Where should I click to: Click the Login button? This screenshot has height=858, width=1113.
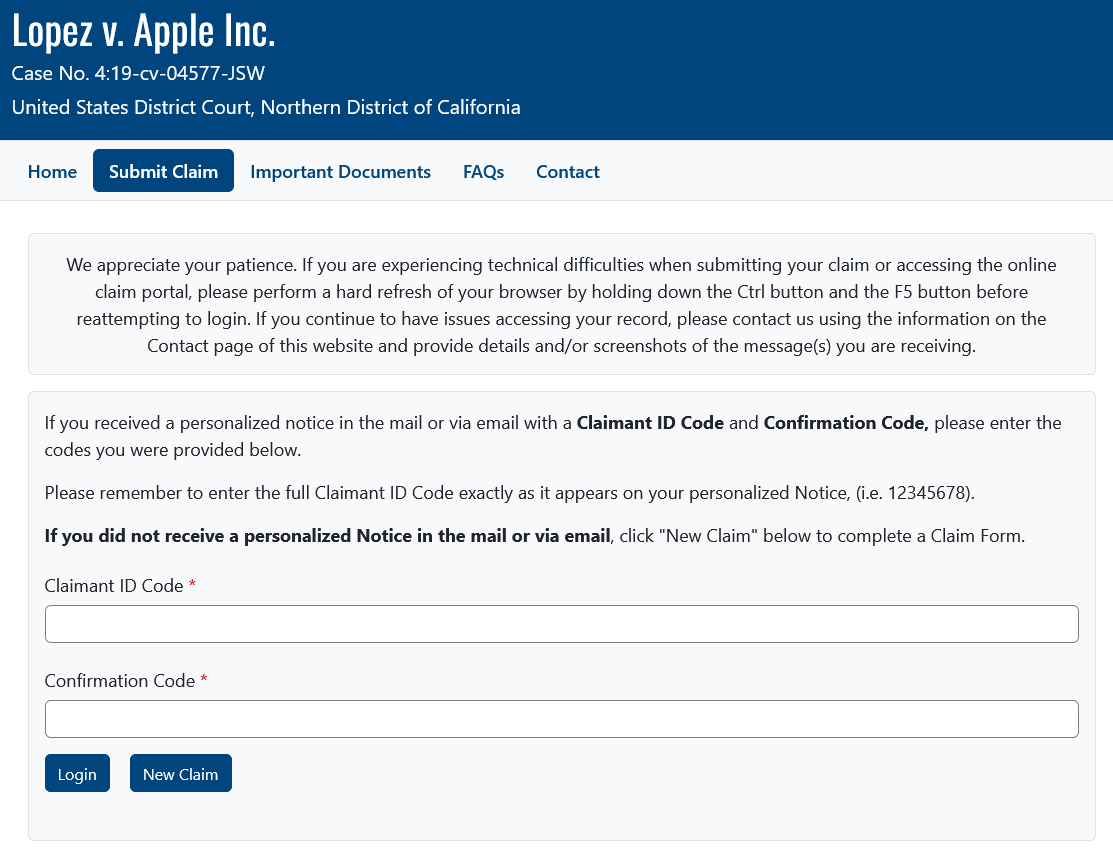(x=77, y=773)
